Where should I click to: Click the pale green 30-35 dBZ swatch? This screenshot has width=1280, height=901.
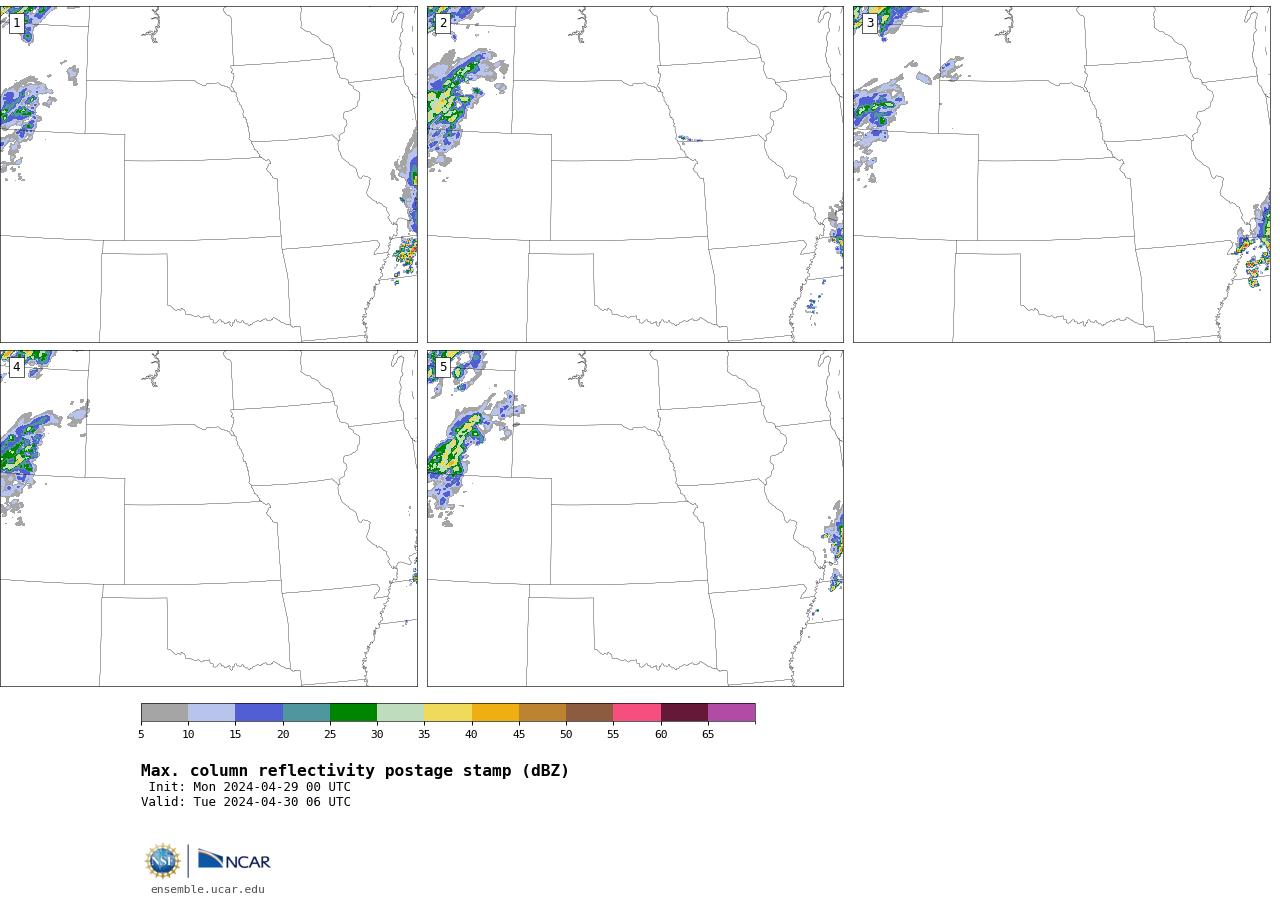(x=401, y=713)
